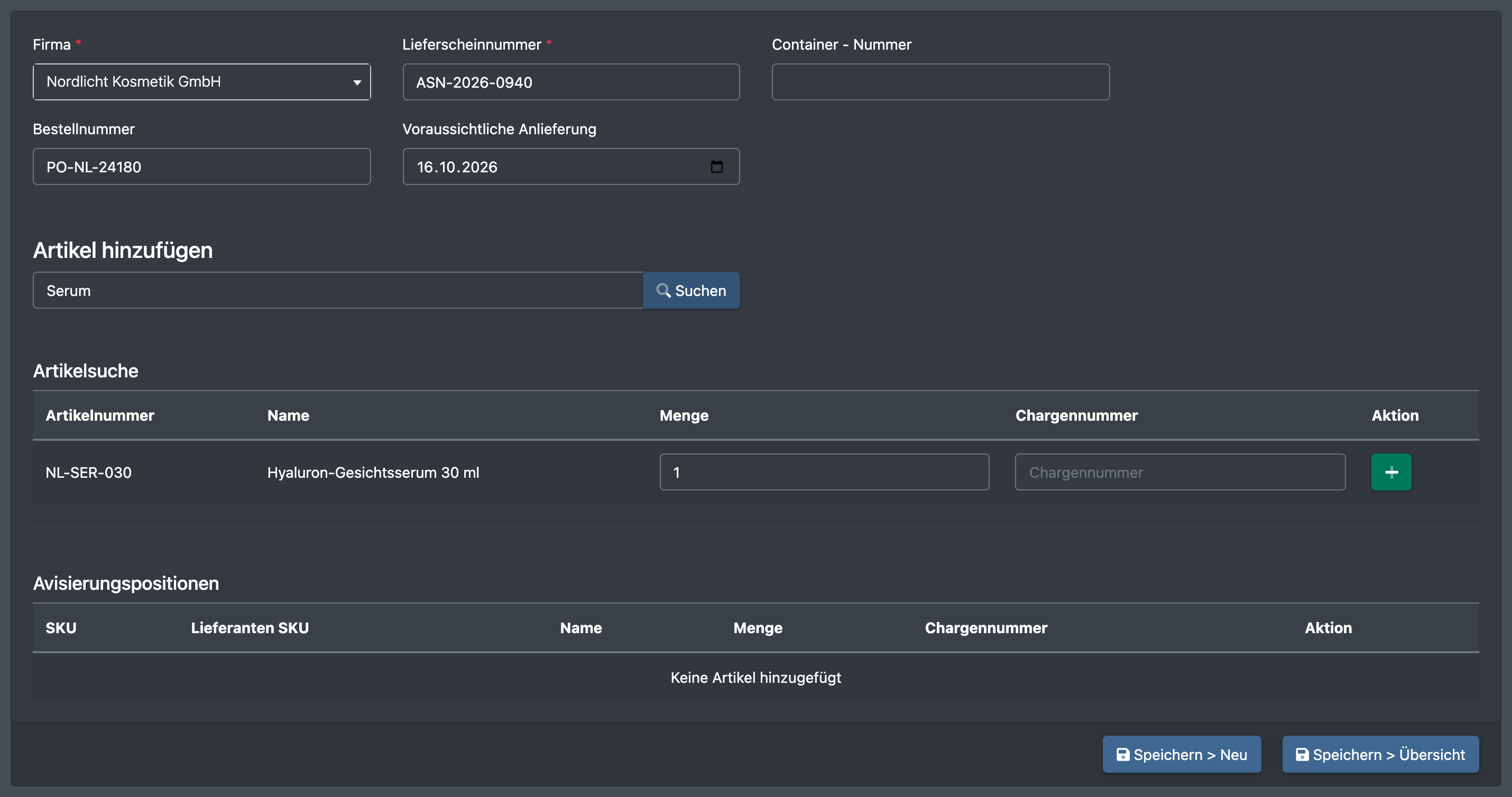Click Speichern > Neu button

1182,754
